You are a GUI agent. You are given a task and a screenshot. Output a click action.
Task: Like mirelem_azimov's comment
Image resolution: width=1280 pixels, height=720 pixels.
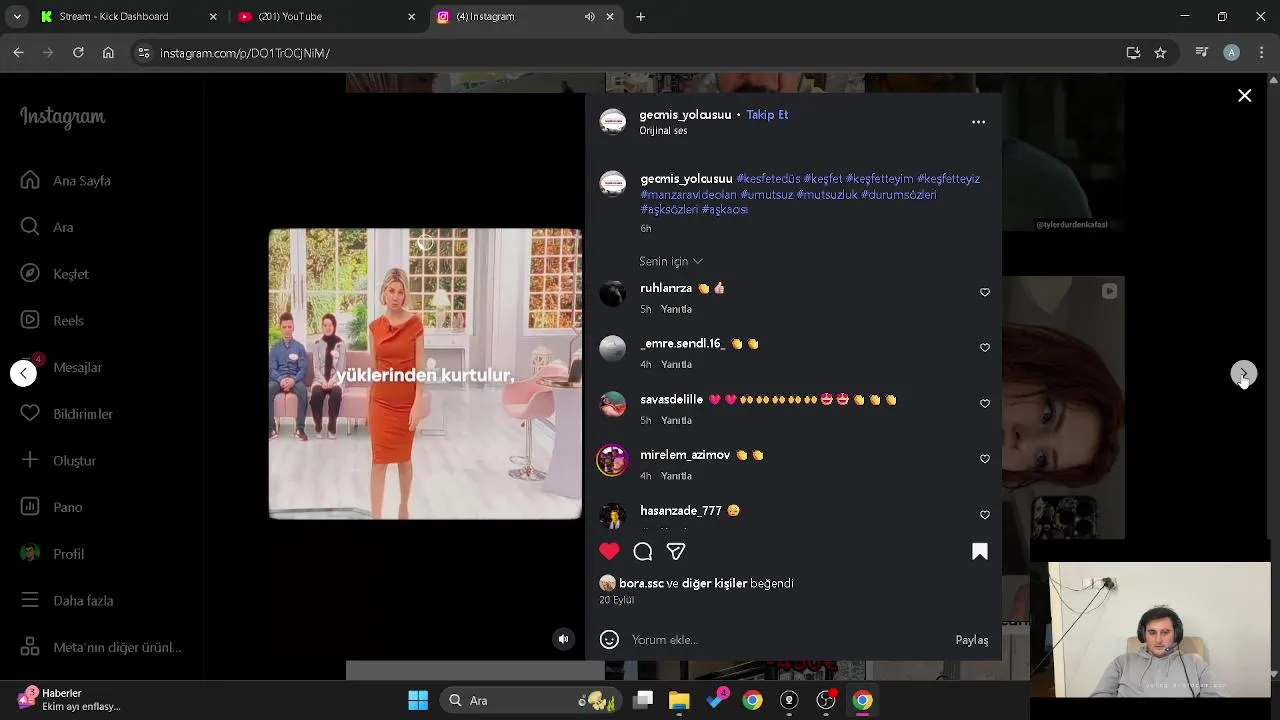click(x=985, y=459)
